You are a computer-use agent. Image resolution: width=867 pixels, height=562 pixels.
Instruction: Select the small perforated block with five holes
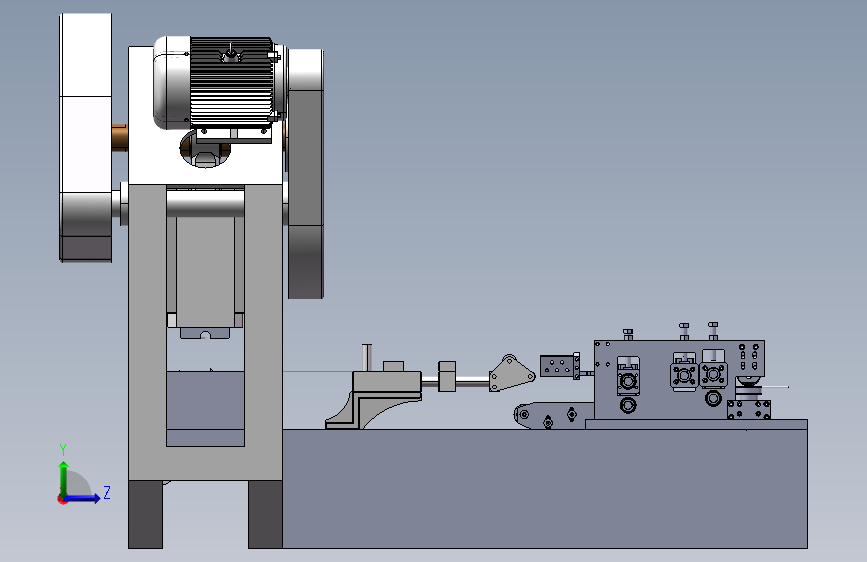click(558, 366)
